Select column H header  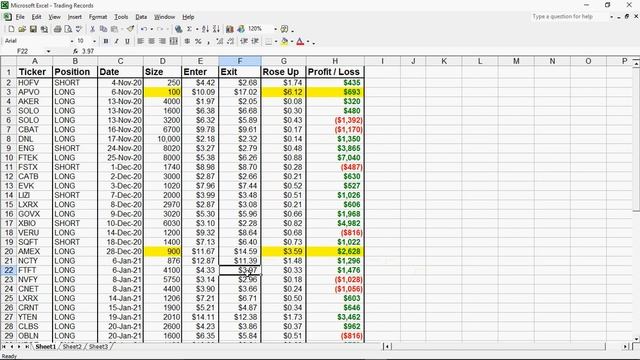(x=335, y=61)
